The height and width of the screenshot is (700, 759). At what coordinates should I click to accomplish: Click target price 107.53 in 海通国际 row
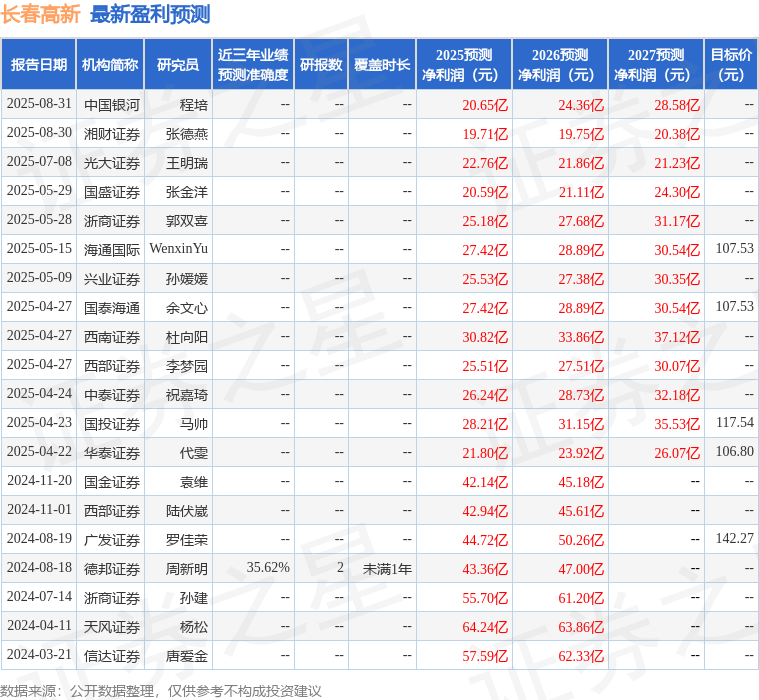pos(735,248)
